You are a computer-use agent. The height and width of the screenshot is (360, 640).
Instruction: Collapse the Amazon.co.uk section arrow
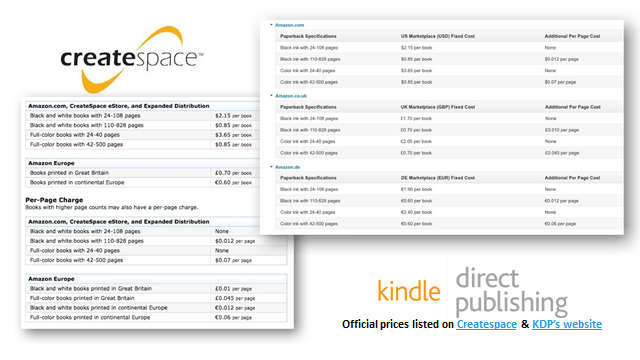271,96
